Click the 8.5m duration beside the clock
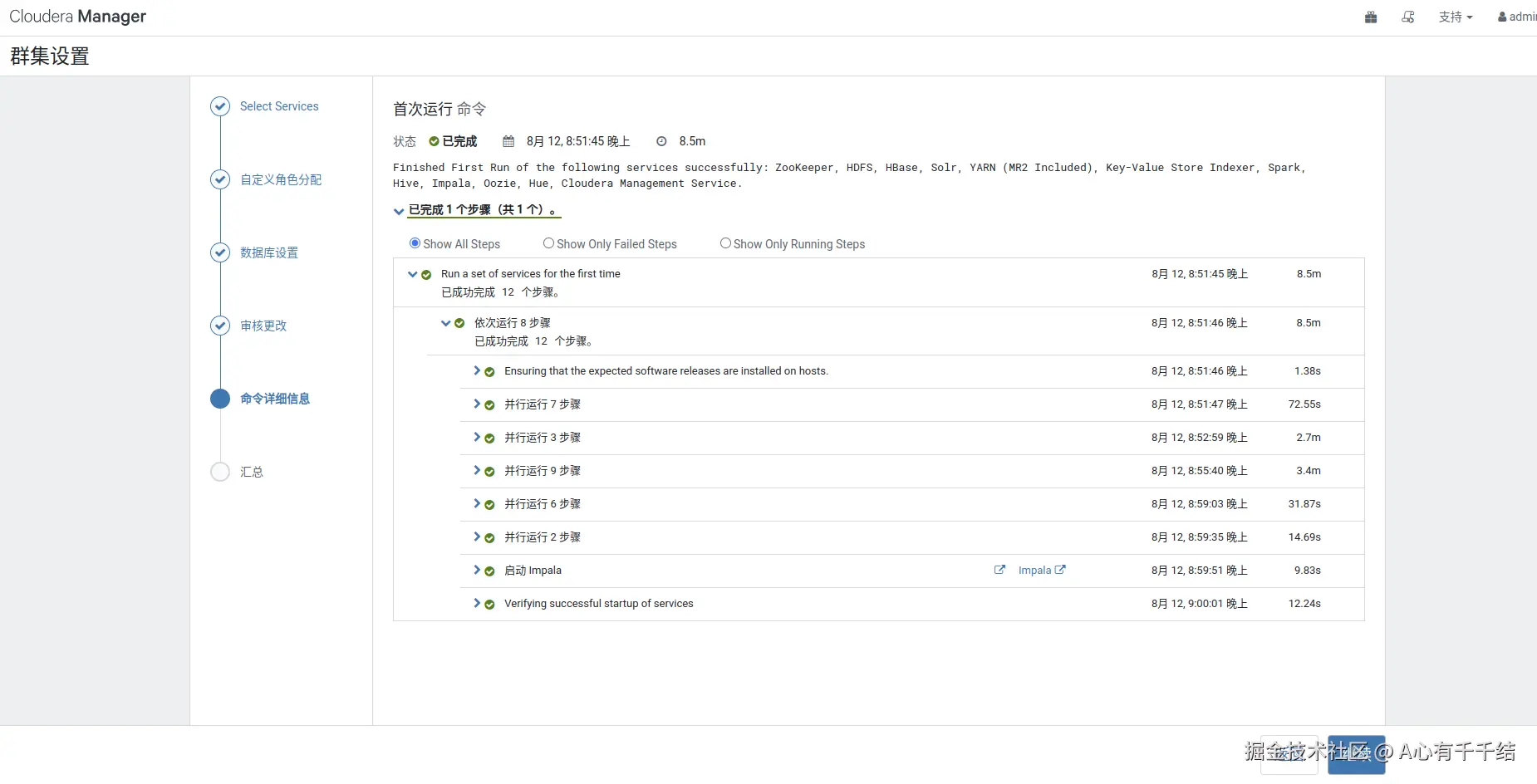1537x784 pixels. [692, 141]
